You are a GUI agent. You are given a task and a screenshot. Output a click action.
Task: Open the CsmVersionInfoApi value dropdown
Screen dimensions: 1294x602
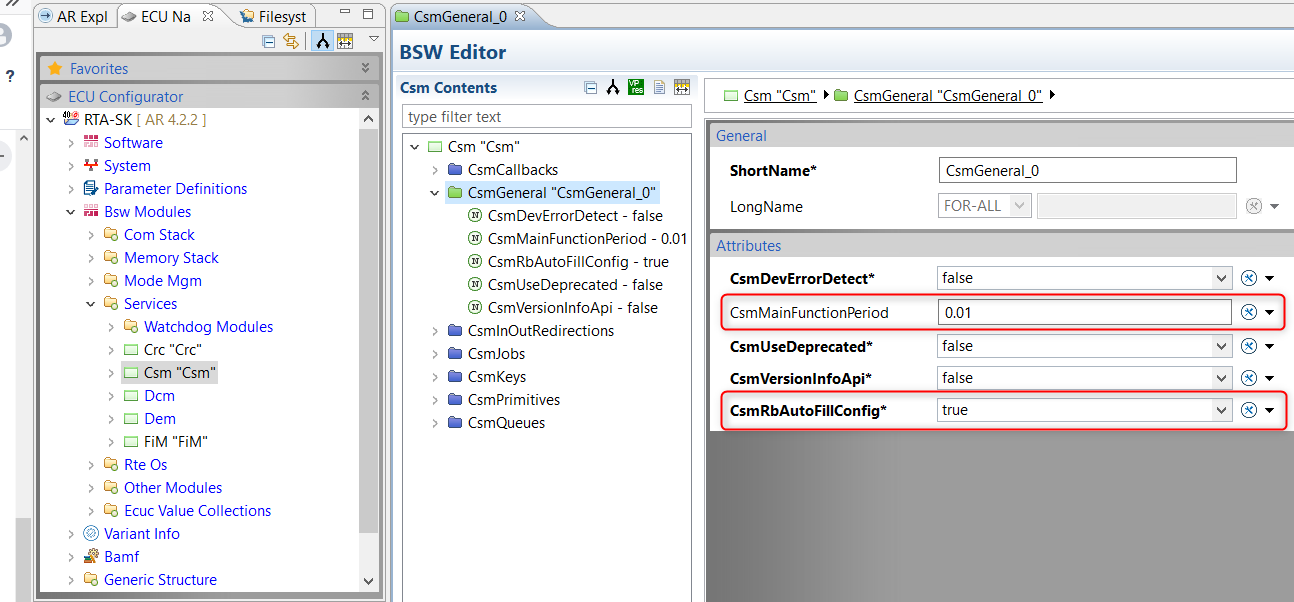(x=1221, y=378)
